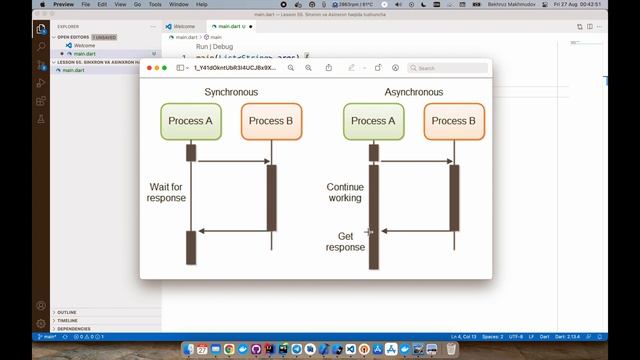
Task: Click the code minimap in VS Code editor
Action: coord(585,43)
